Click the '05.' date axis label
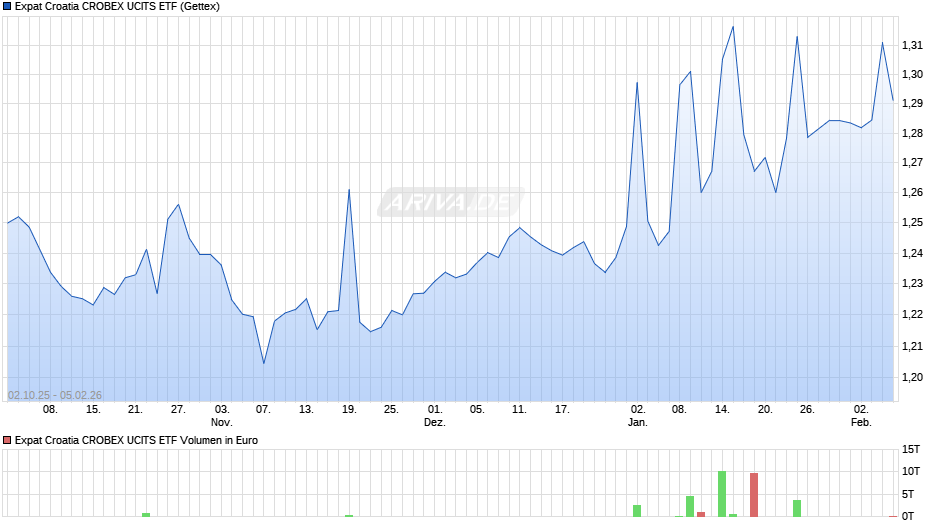This screenshot has height=526, width=940. (x=477, y=410)
